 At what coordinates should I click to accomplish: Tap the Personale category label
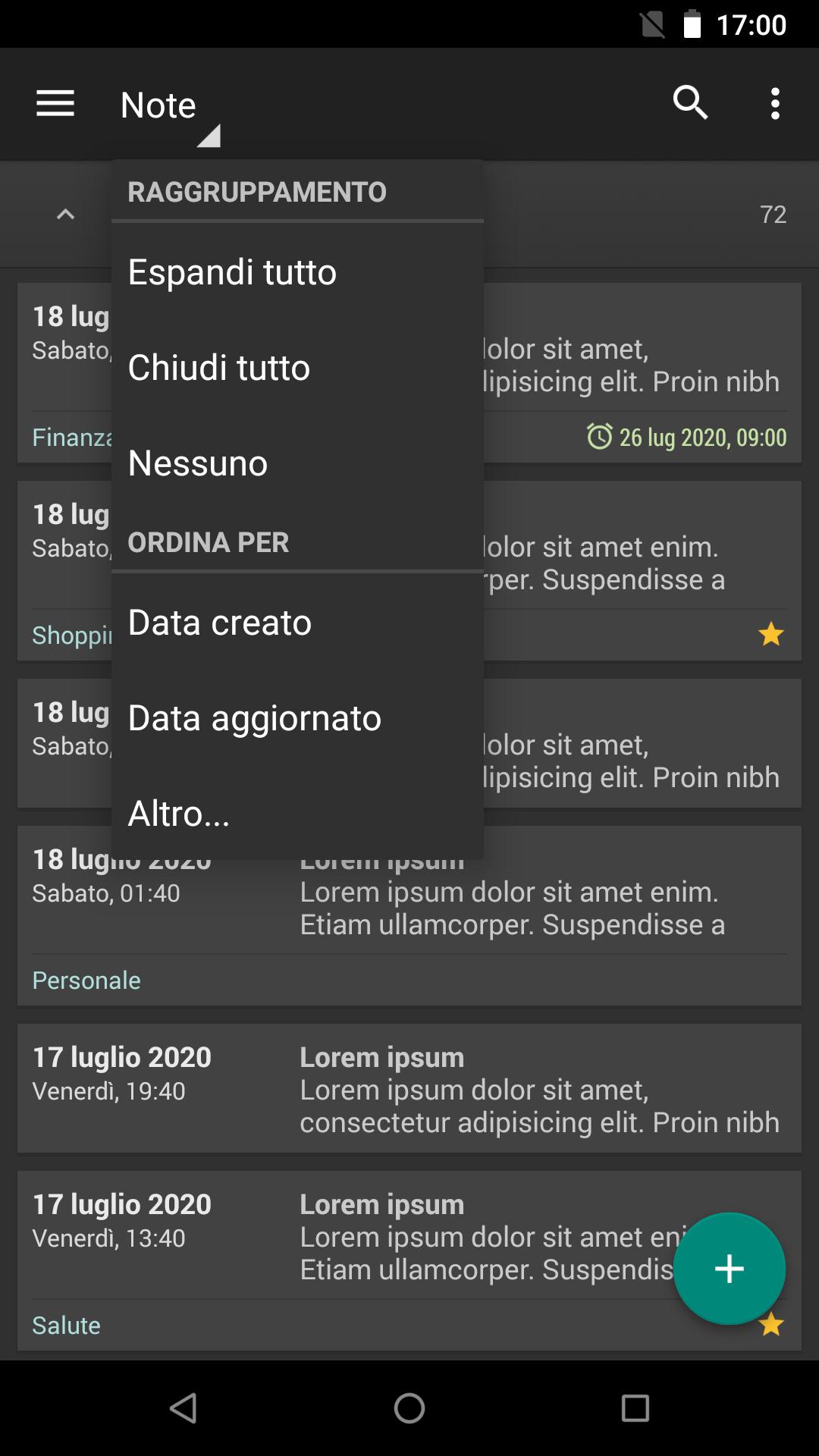coord(86,981)
